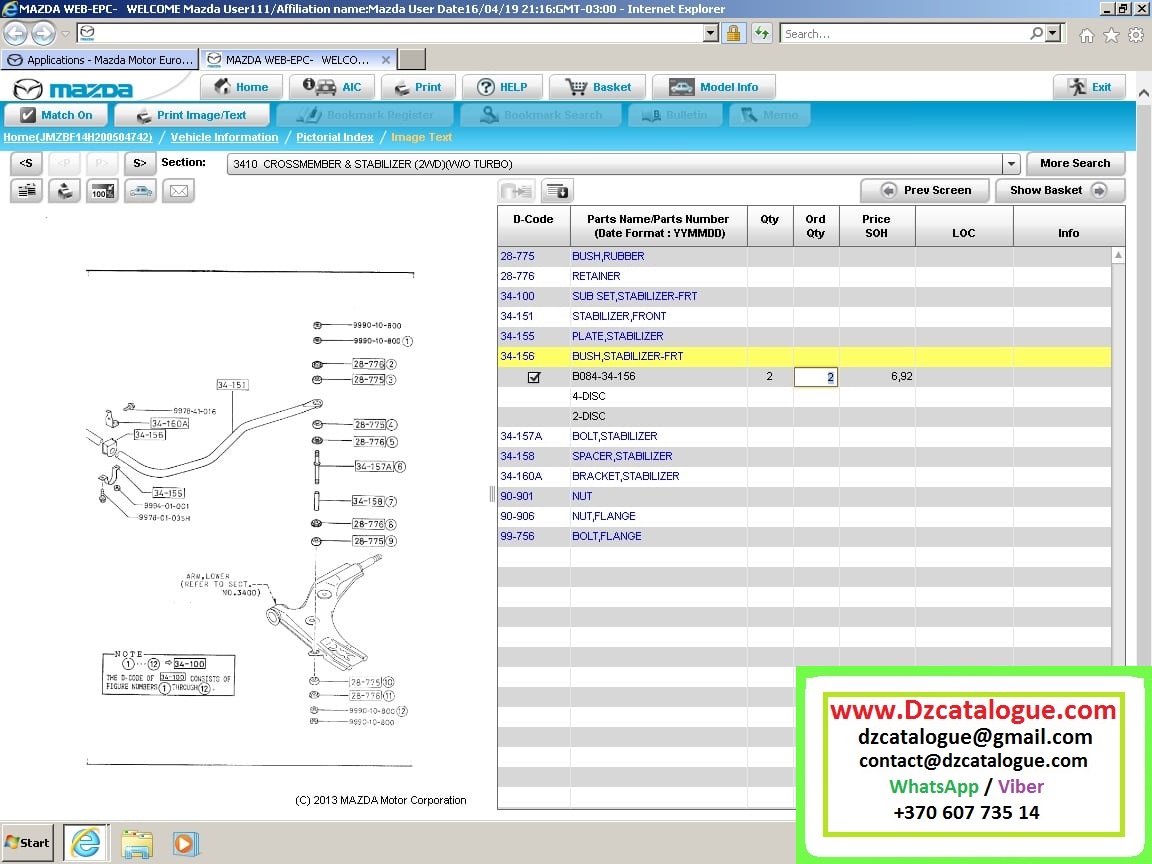Open the Windows Start menu

pyautogui.click(x=28, y=843)
